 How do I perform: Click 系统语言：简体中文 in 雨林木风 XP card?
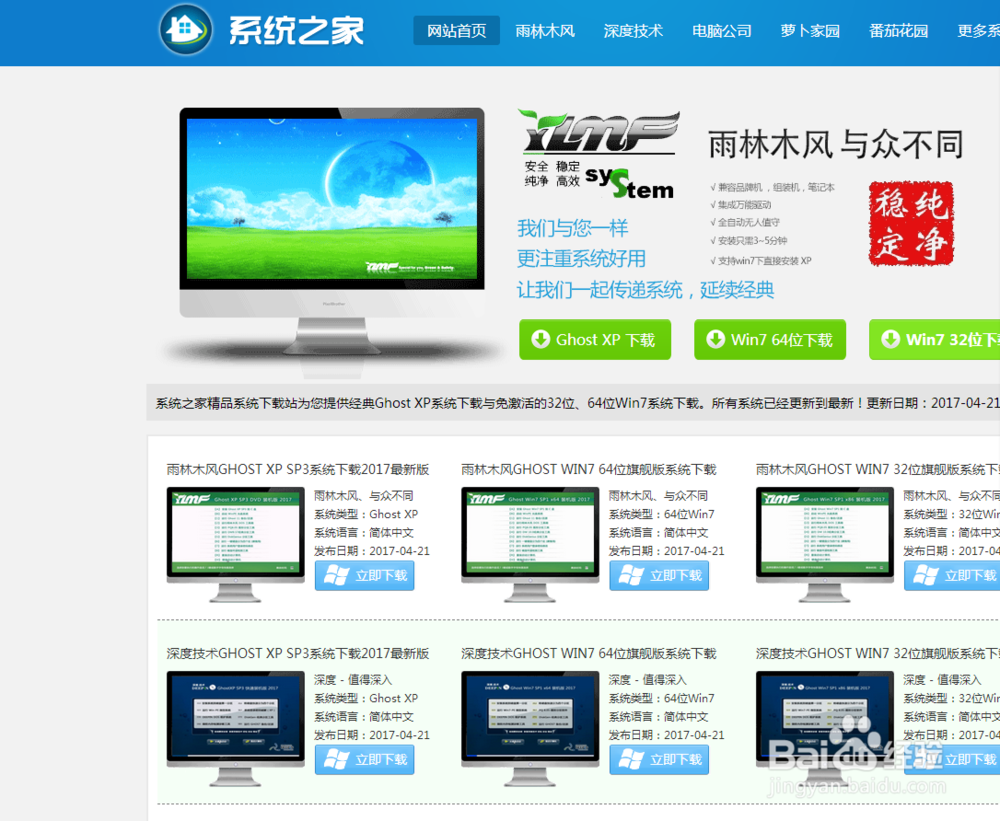pos(364,533)
